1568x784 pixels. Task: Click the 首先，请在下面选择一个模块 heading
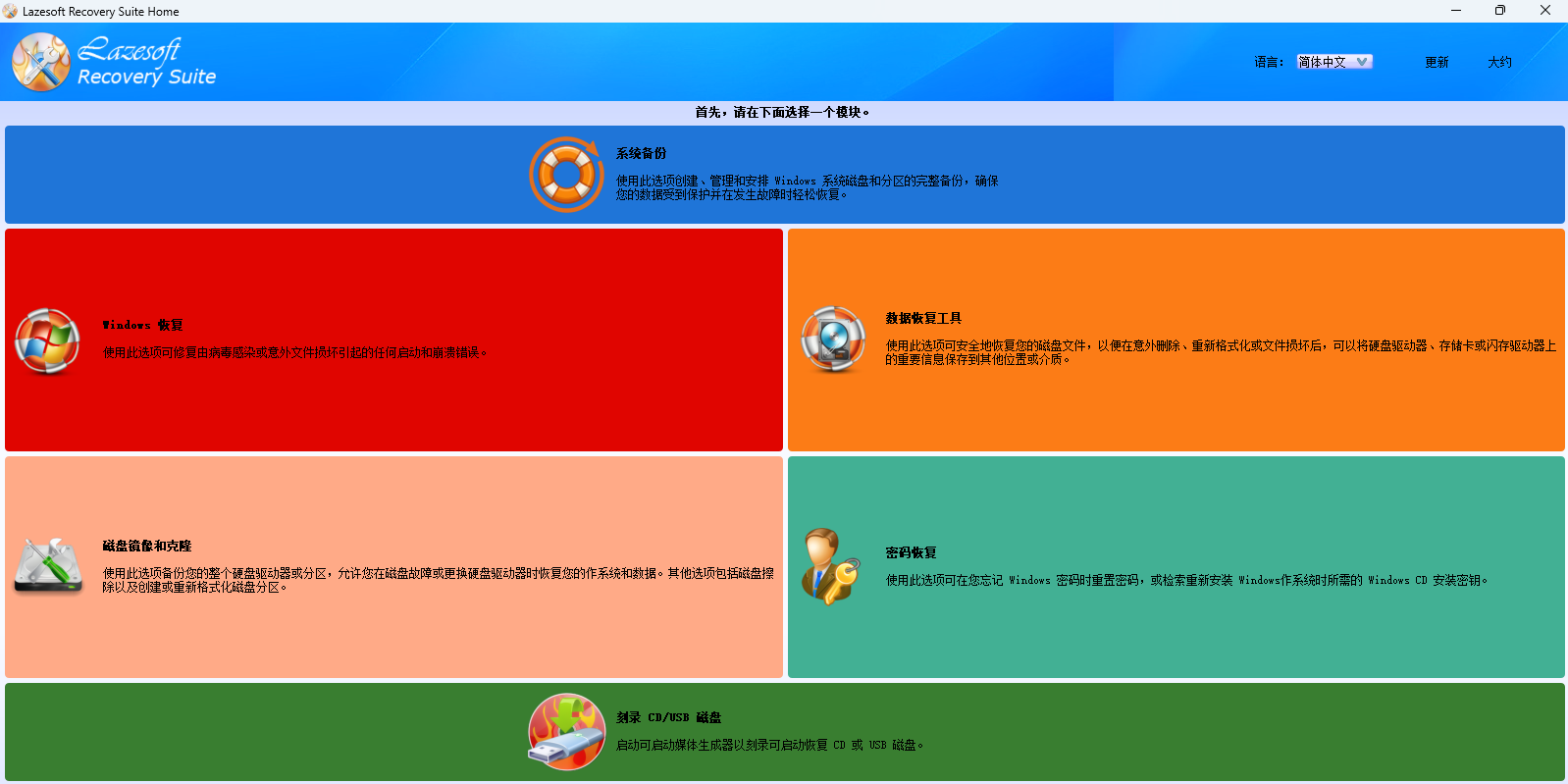click(782, 112)
